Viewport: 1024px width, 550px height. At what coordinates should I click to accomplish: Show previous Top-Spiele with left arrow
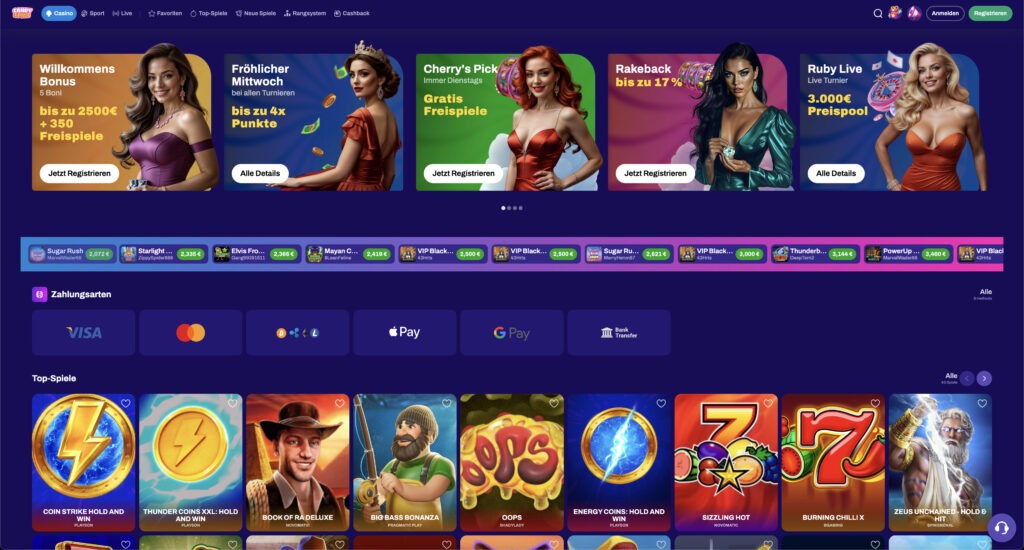[967, 378]
